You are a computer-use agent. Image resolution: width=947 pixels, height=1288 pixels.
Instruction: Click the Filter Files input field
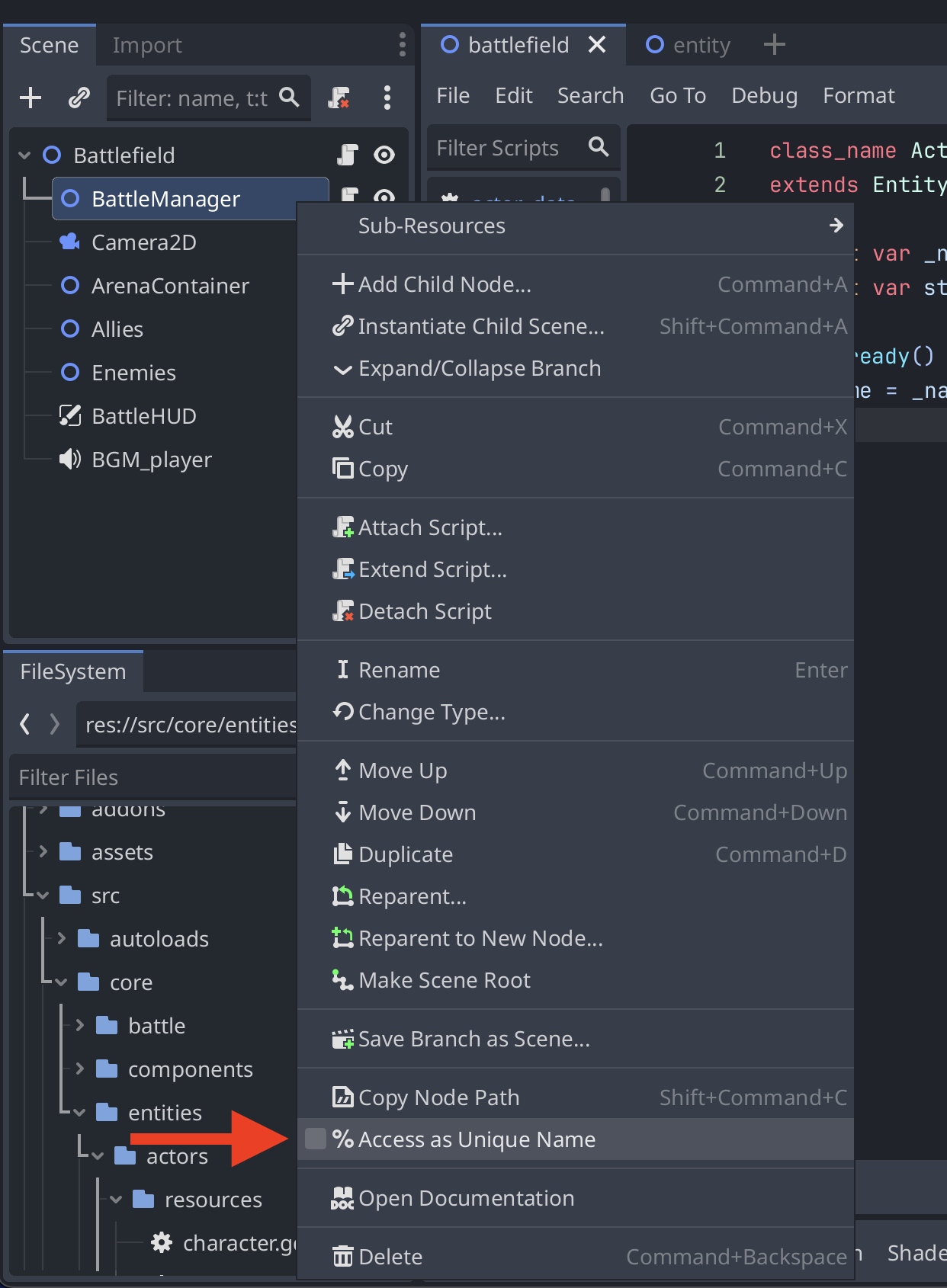click(x=152, y=777)
